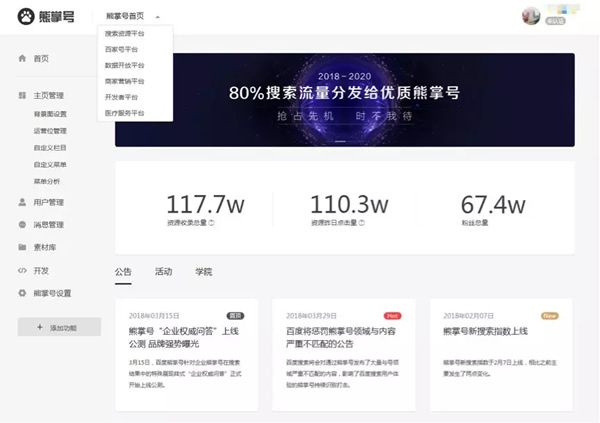Open 背景图设置 submenu item
Screen dimensions: 600x423
click(50, 114)
